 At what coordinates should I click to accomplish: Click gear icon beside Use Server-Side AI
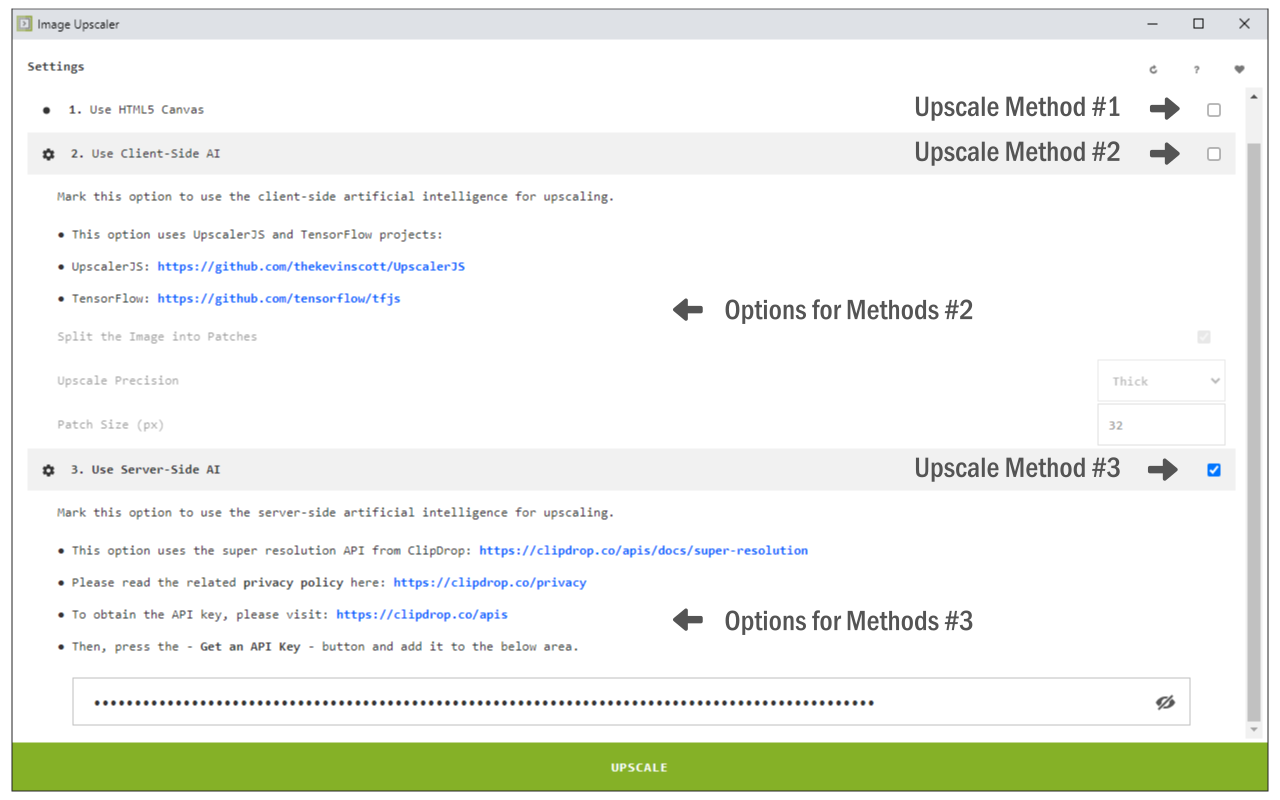(48, 470)
